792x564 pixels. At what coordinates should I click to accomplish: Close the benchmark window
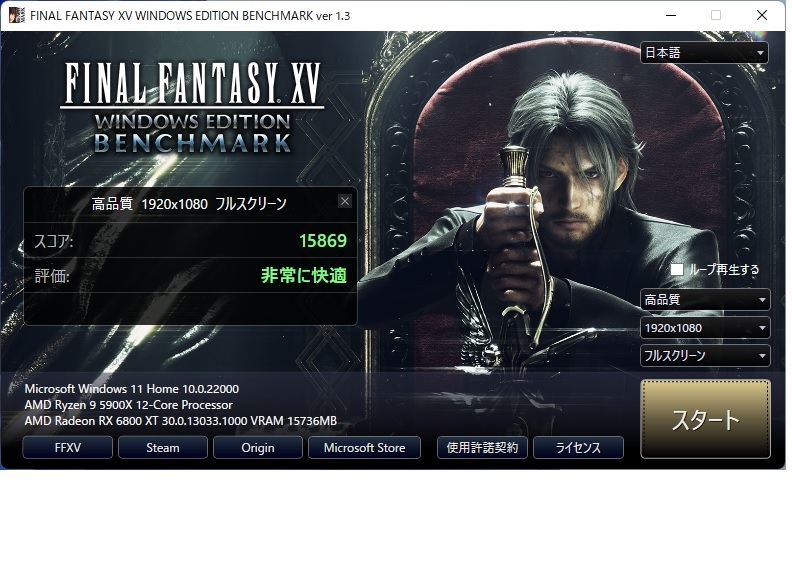(762, 15)
